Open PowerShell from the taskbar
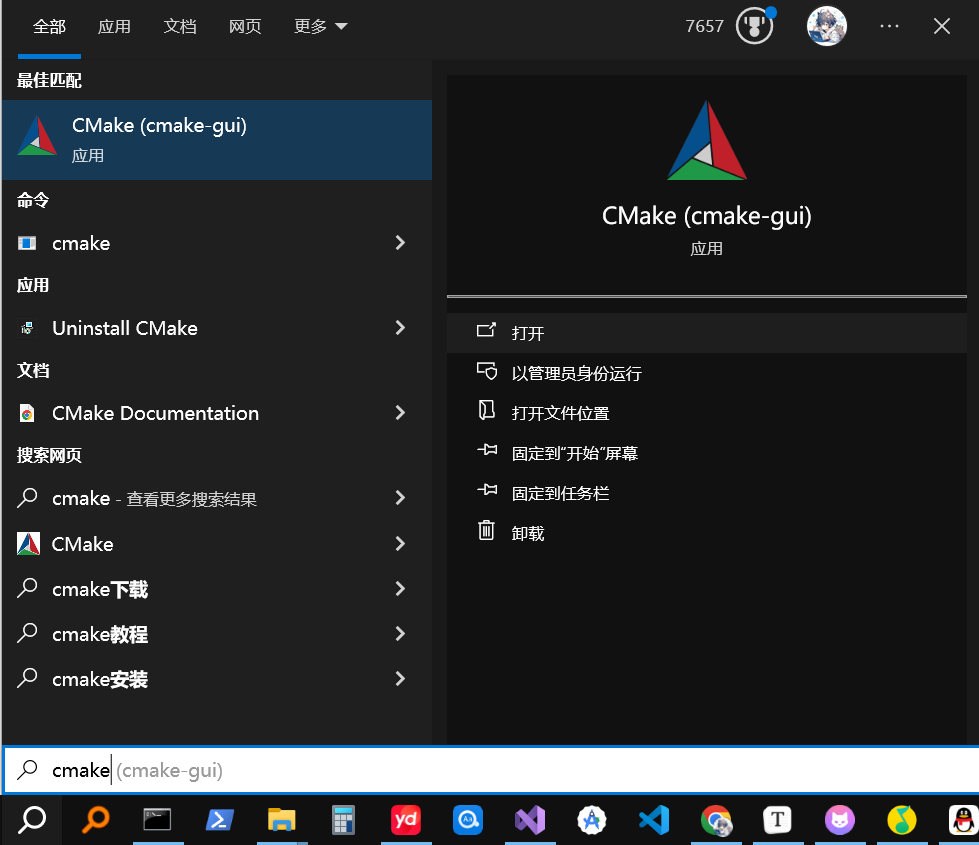Image resolution: width=979 pixels, height=845 pixels. (x=220, y=820)
